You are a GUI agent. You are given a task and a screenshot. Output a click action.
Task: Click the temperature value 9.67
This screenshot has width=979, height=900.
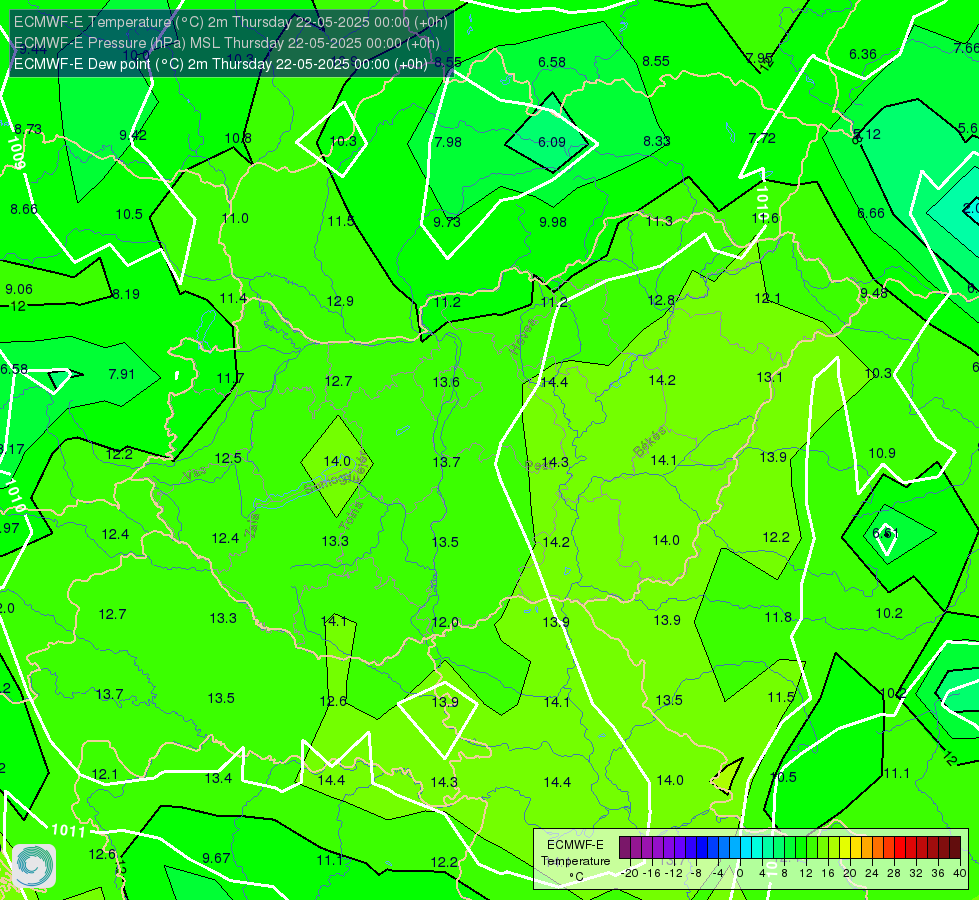pyautogui.click(x=216, y=858)
